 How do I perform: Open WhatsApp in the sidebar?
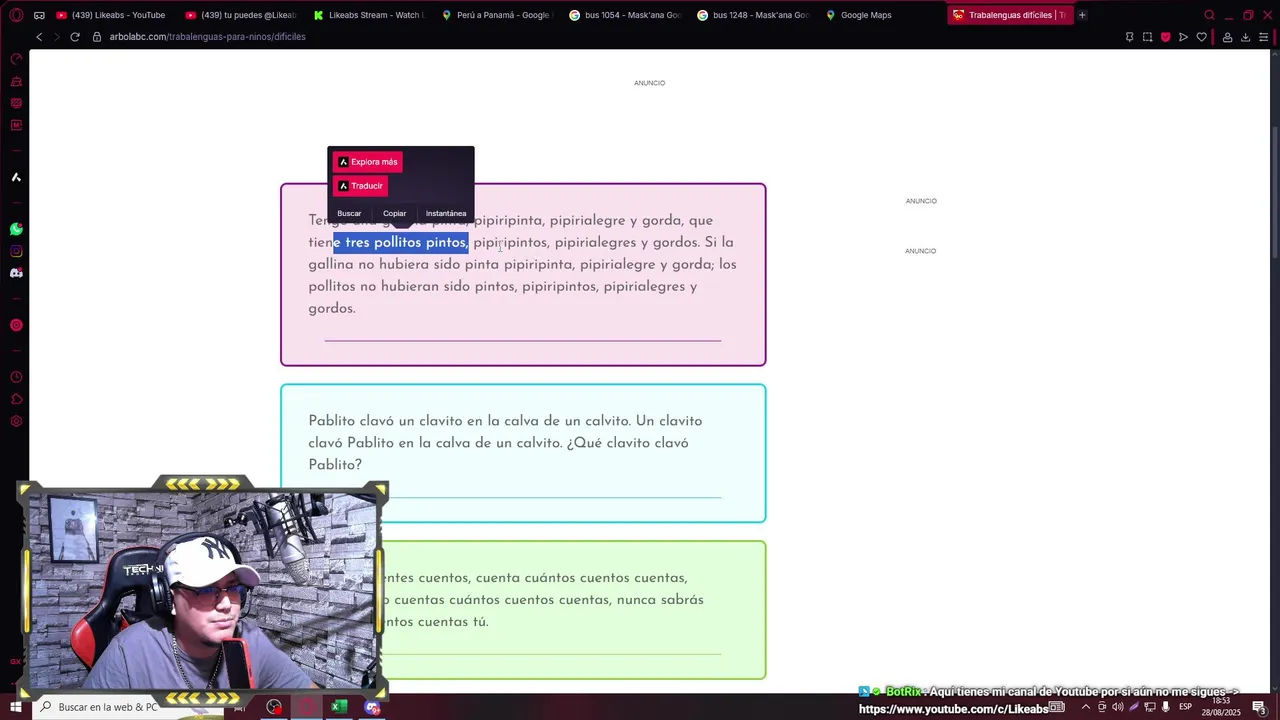click(16, 229)
